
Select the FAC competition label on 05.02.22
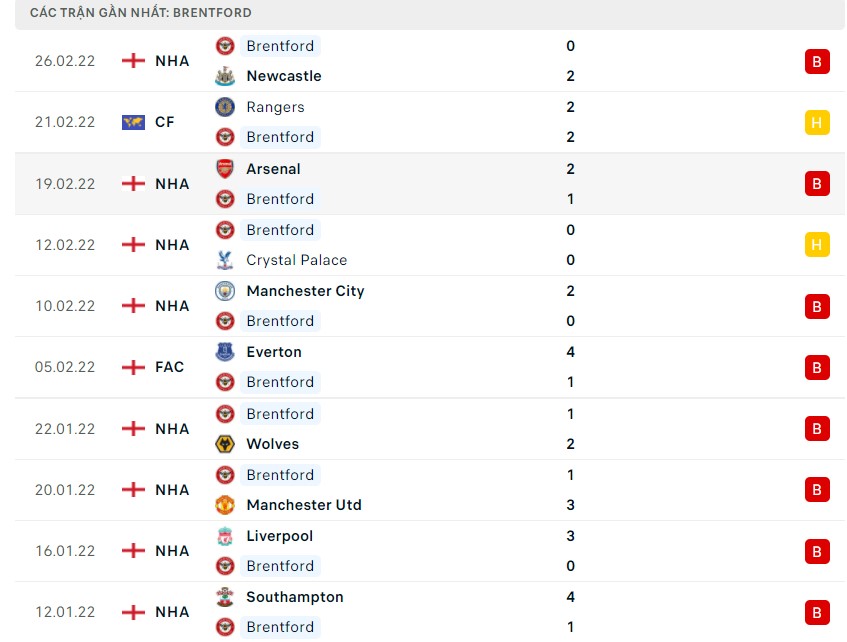click(169, 367)
